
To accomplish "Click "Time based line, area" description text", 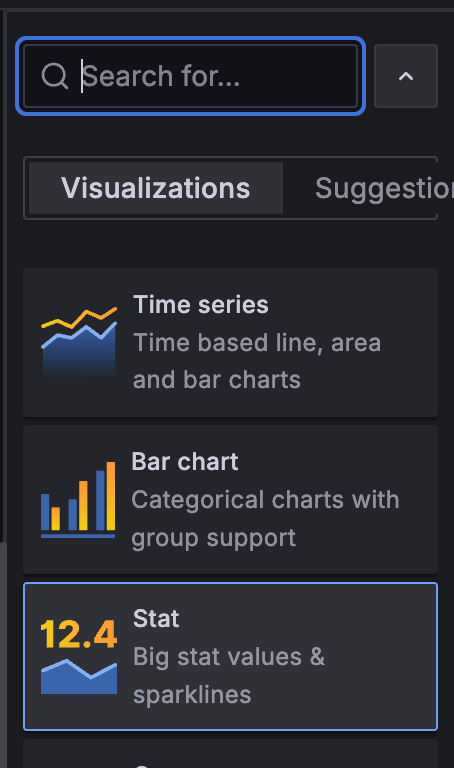I will pos(257,342).
